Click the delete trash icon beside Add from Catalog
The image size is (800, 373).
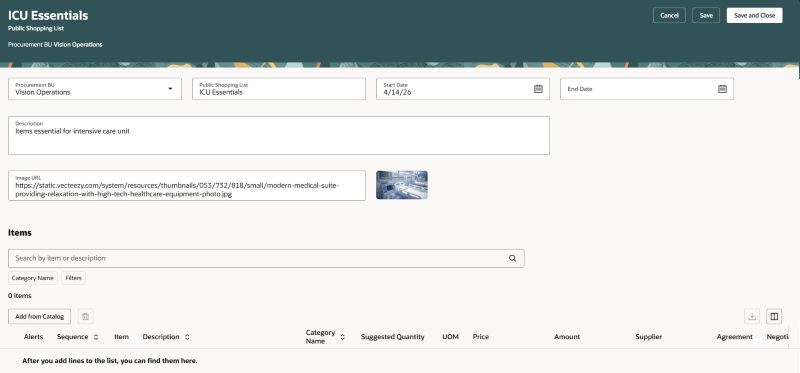click(86, 316)
